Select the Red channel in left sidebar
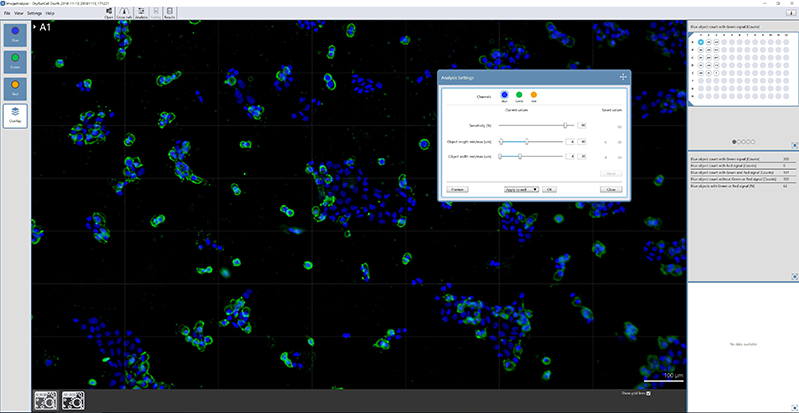 click(15, 89)
